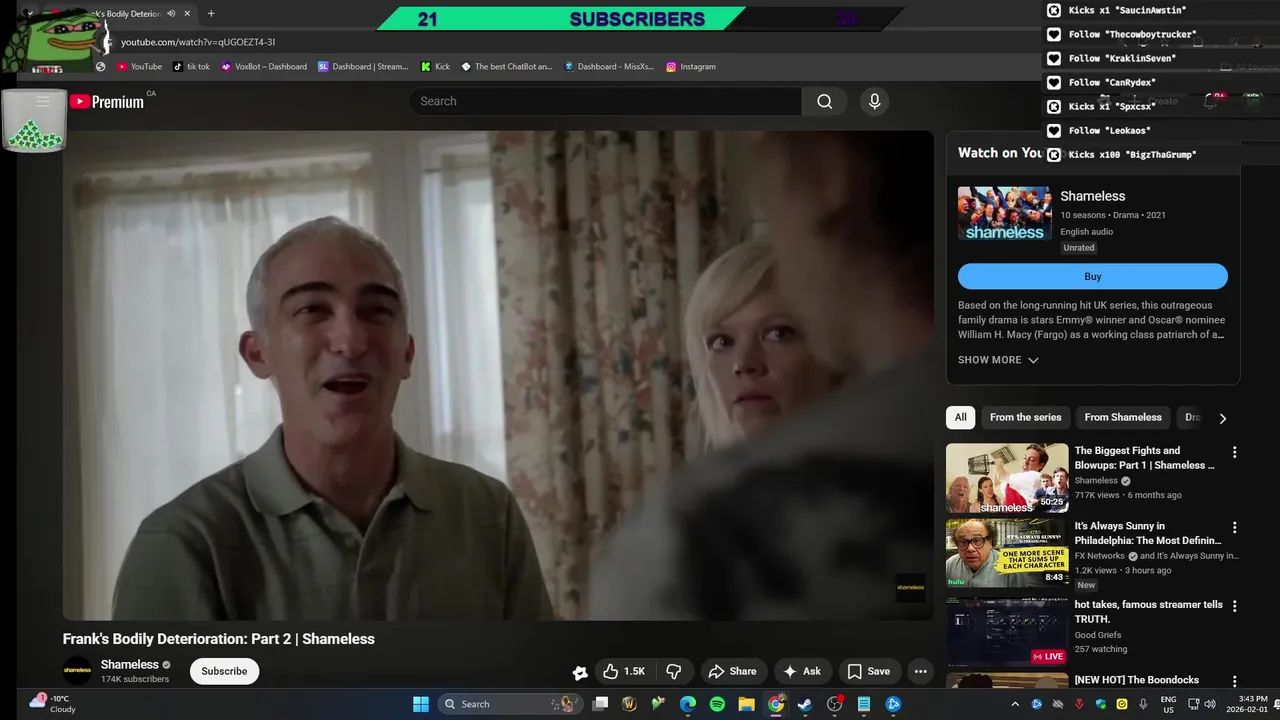Open a new browser tab
The width and height of the screenshot is (1280, 720).
(211, 14)
